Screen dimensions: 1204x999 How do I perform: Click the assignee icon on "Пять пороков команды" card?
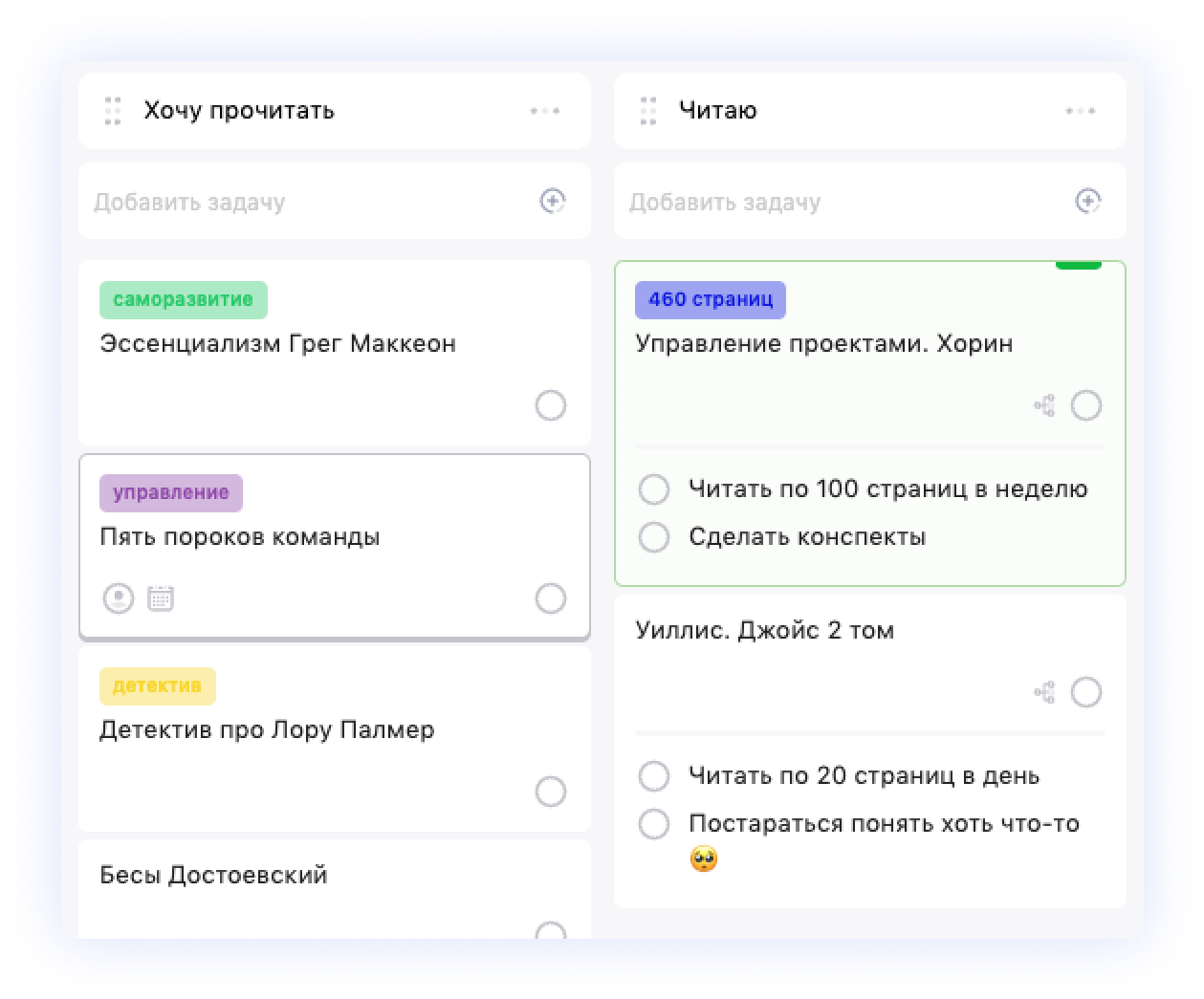117,597
